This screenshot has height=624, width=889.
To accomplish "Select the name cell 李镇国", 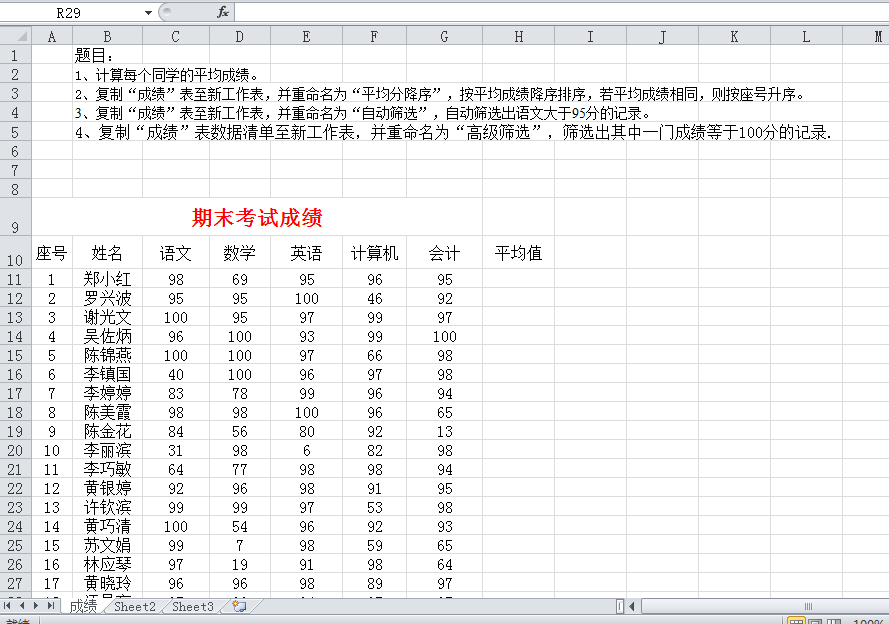I will 107,374.
